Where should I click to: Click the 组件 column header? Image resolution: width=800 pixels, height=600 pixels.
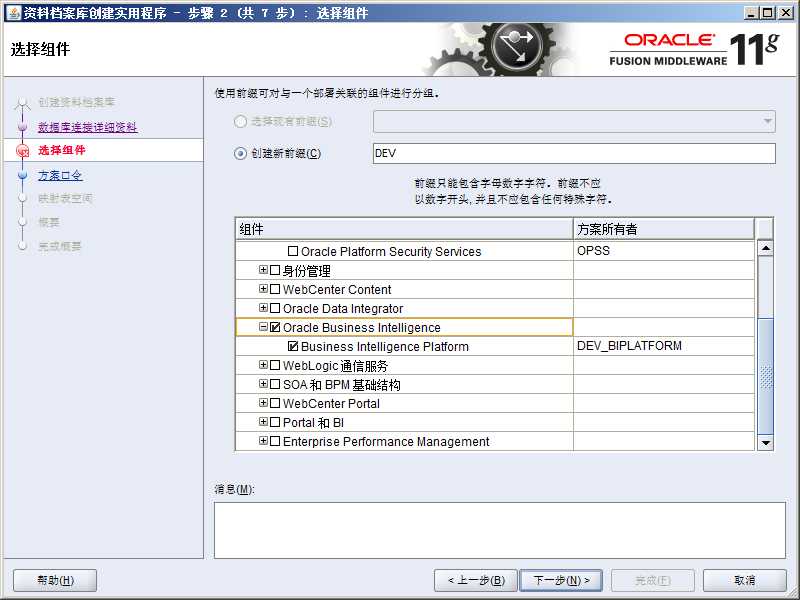tap(404, 229)
